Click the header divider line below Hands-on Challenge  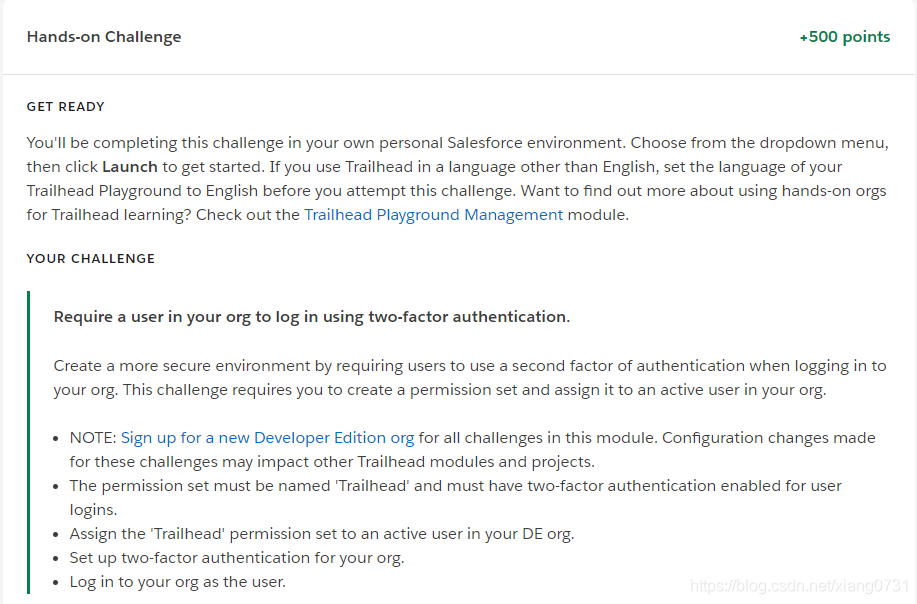pyautogui.click(x=458, y=72)
